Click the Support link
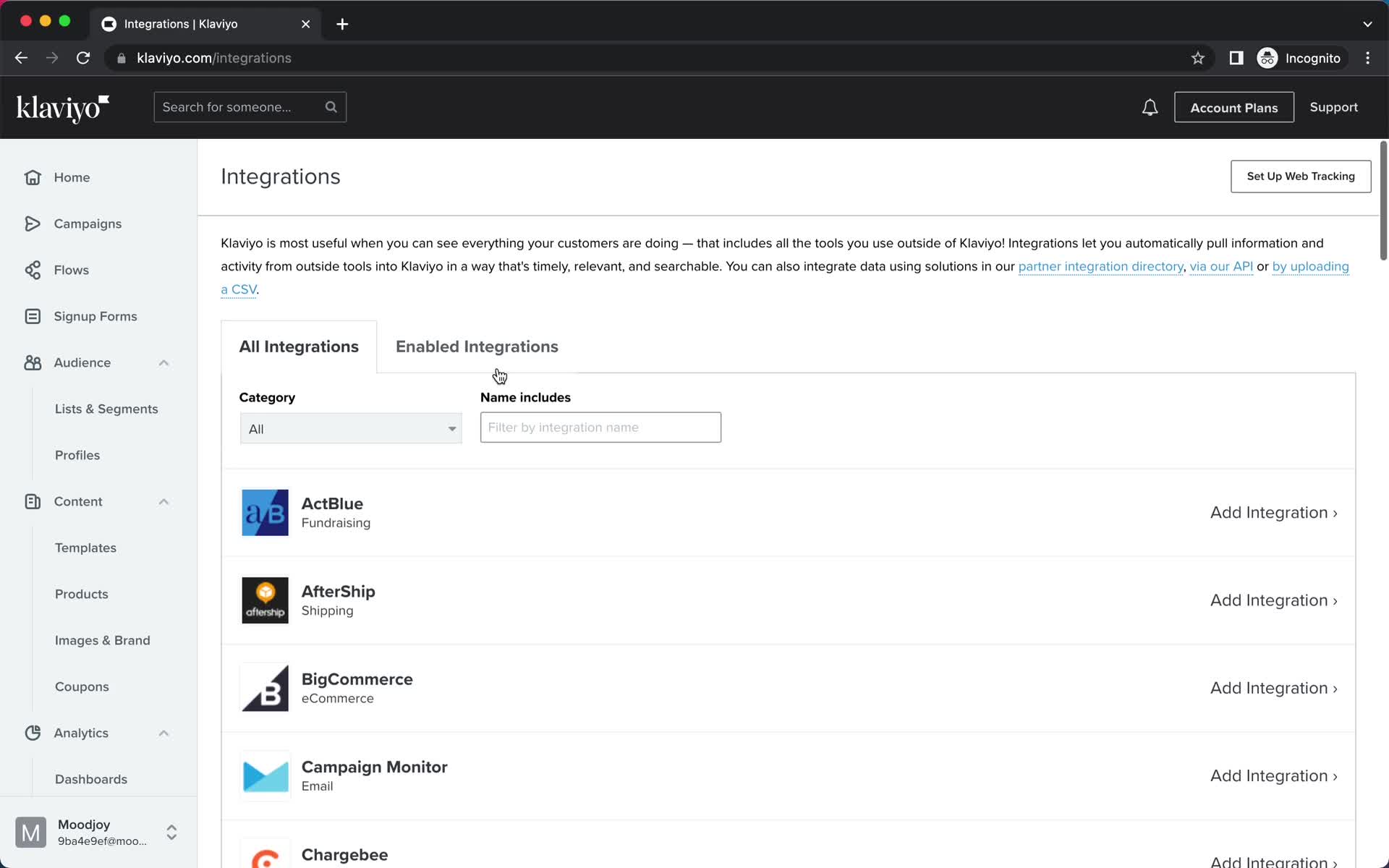The image size is (1389, 868). (1333, 107)
